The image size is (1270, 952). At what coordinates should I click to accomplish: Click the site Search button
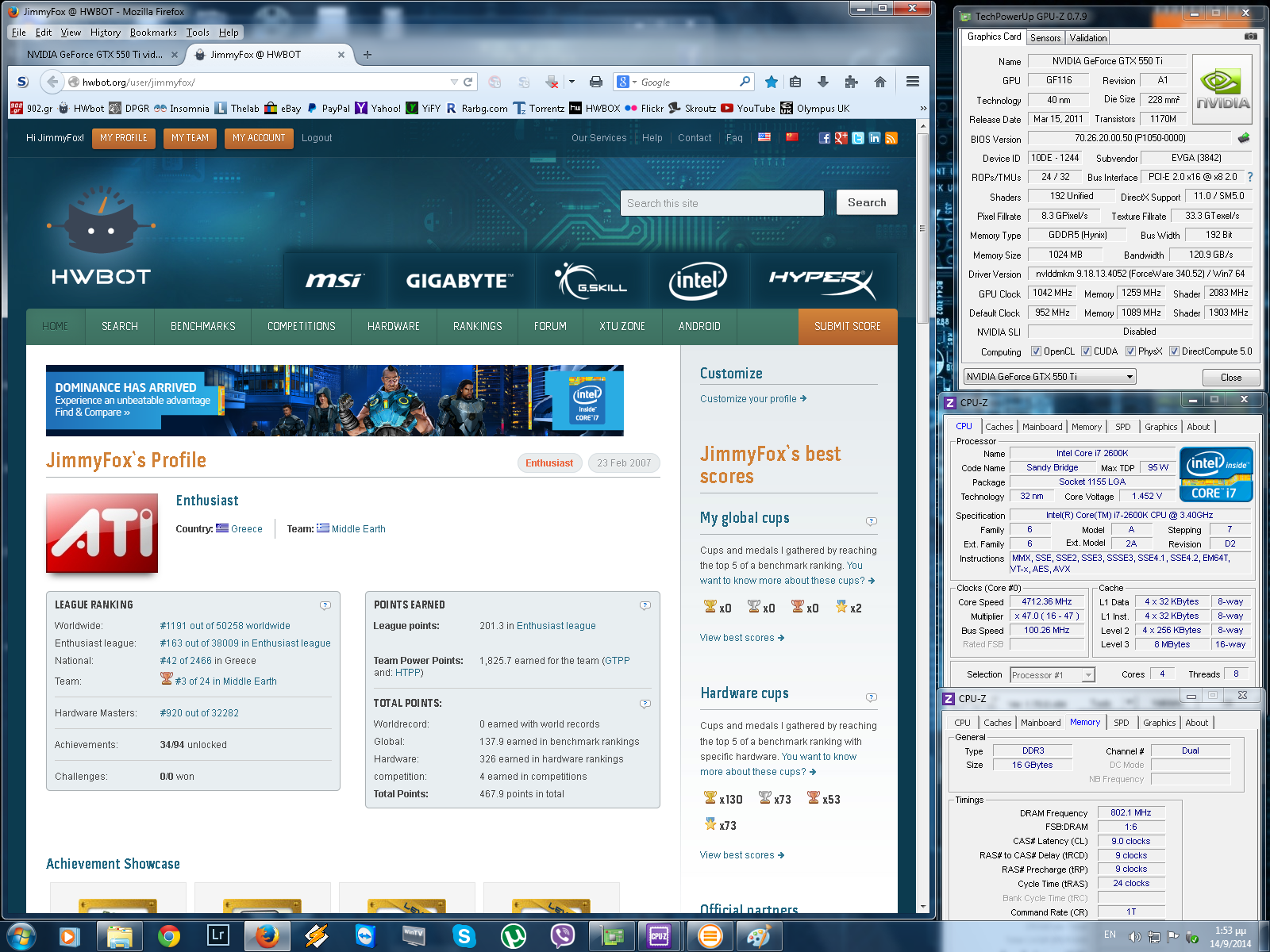[867, 202]
